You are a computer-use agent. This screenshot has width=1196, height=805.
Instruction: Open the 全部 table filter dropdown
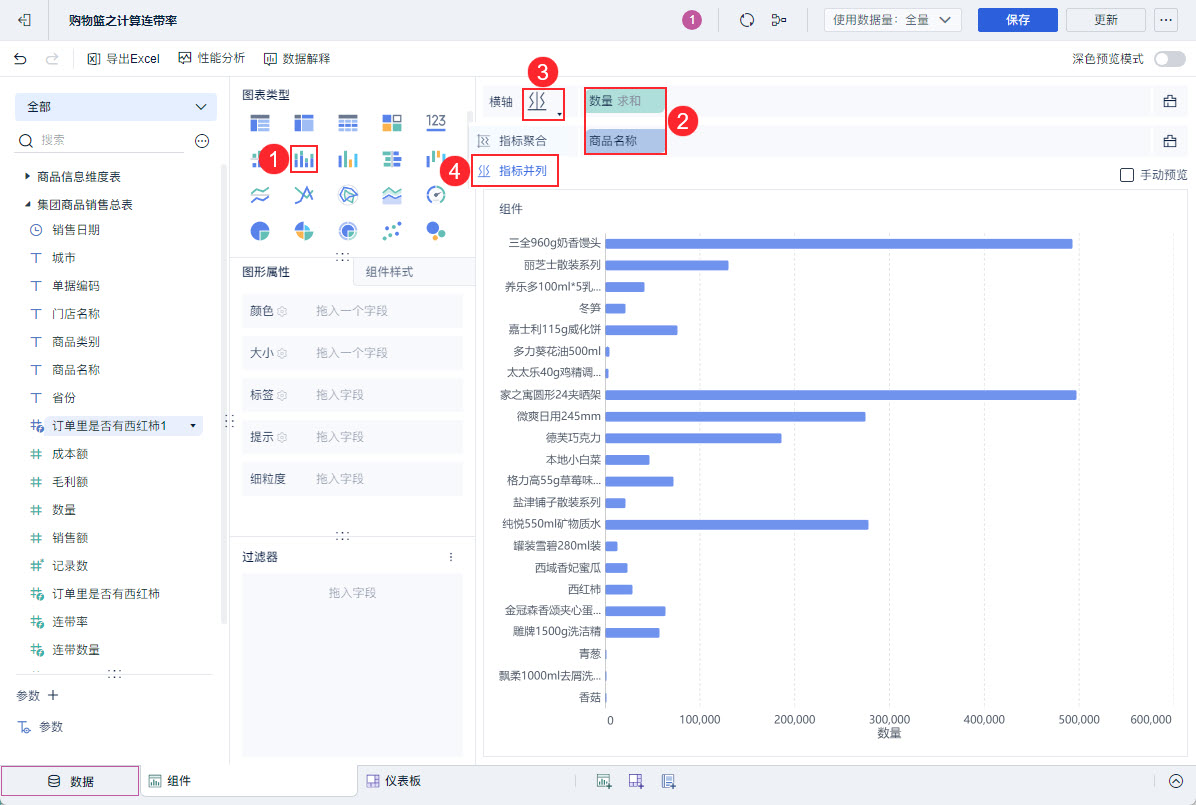tap(116, 107)
